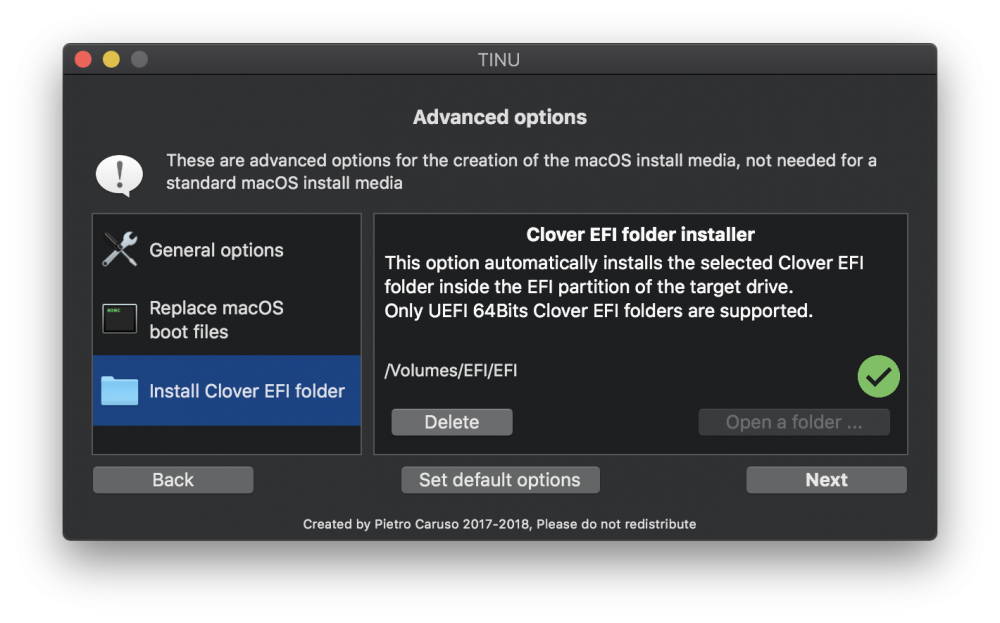Click the Advanced options heading
This screenshot has height=623, width=1000.
(499, 117)
